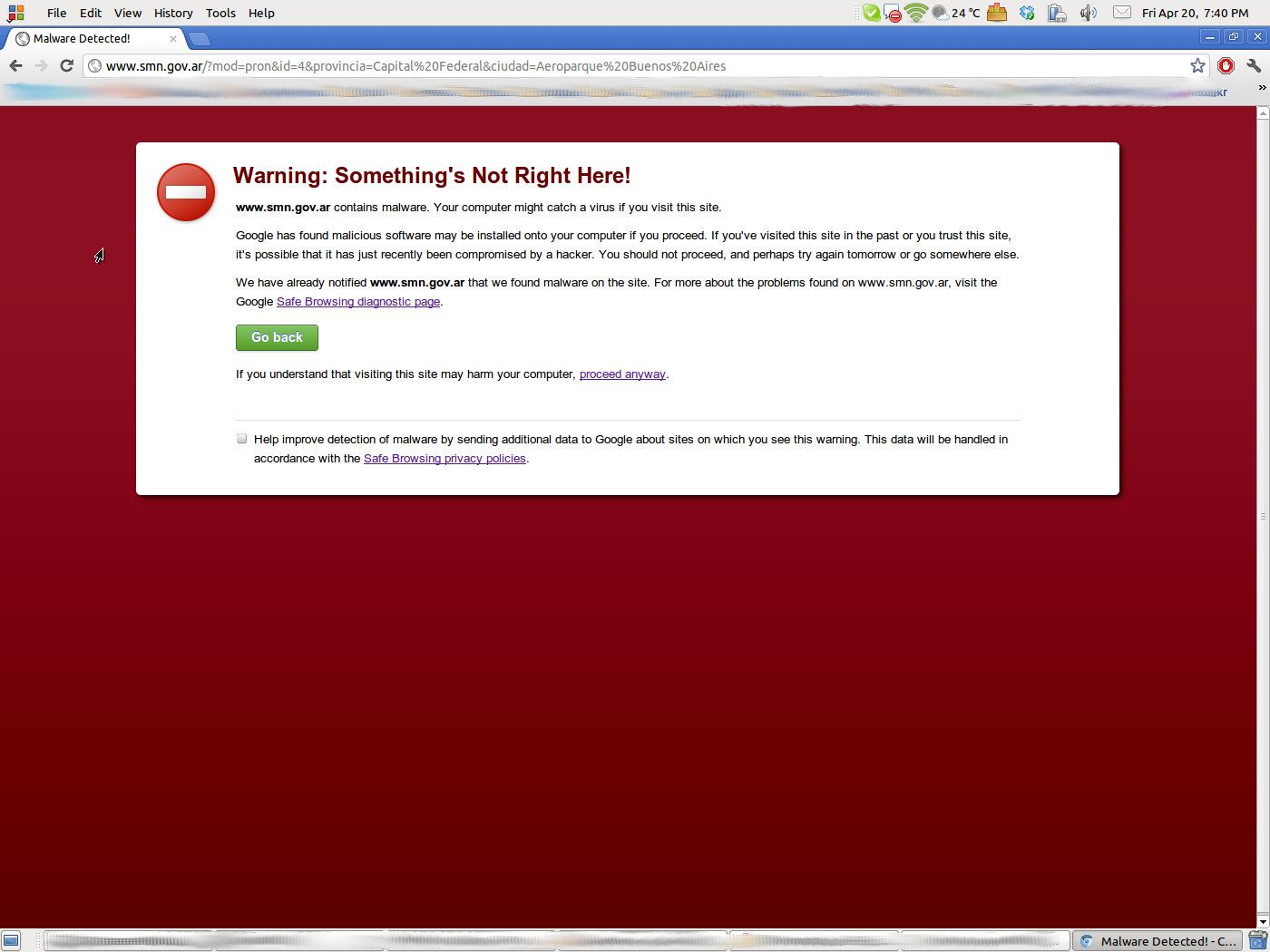Viewport: 1270px width, 952px height.
Task: Open the Wi-Fi network indicator
Action: click(916, 13)
